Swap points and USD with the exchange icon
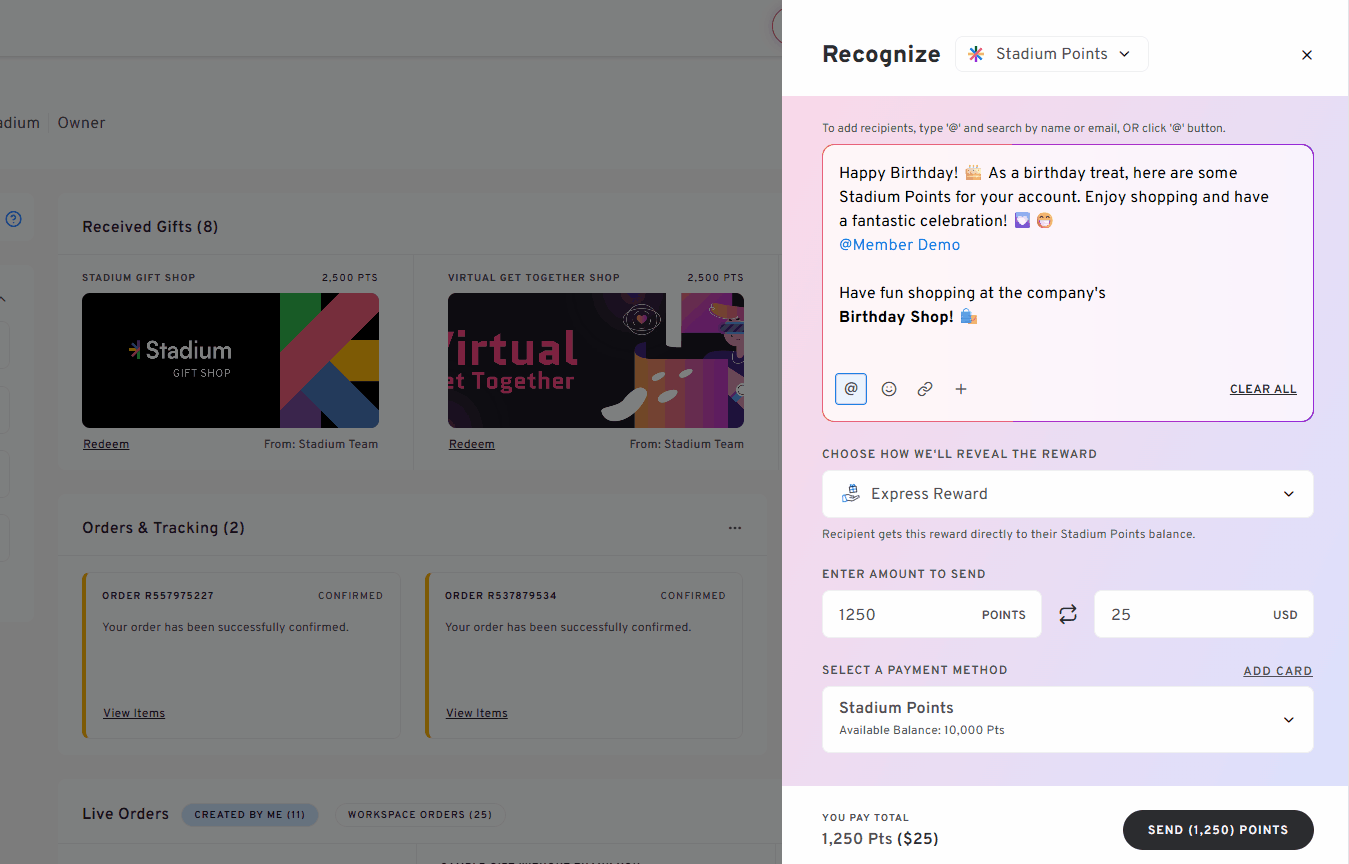The height and width of the screenshot is (864, 1349). pos(1068,614)
